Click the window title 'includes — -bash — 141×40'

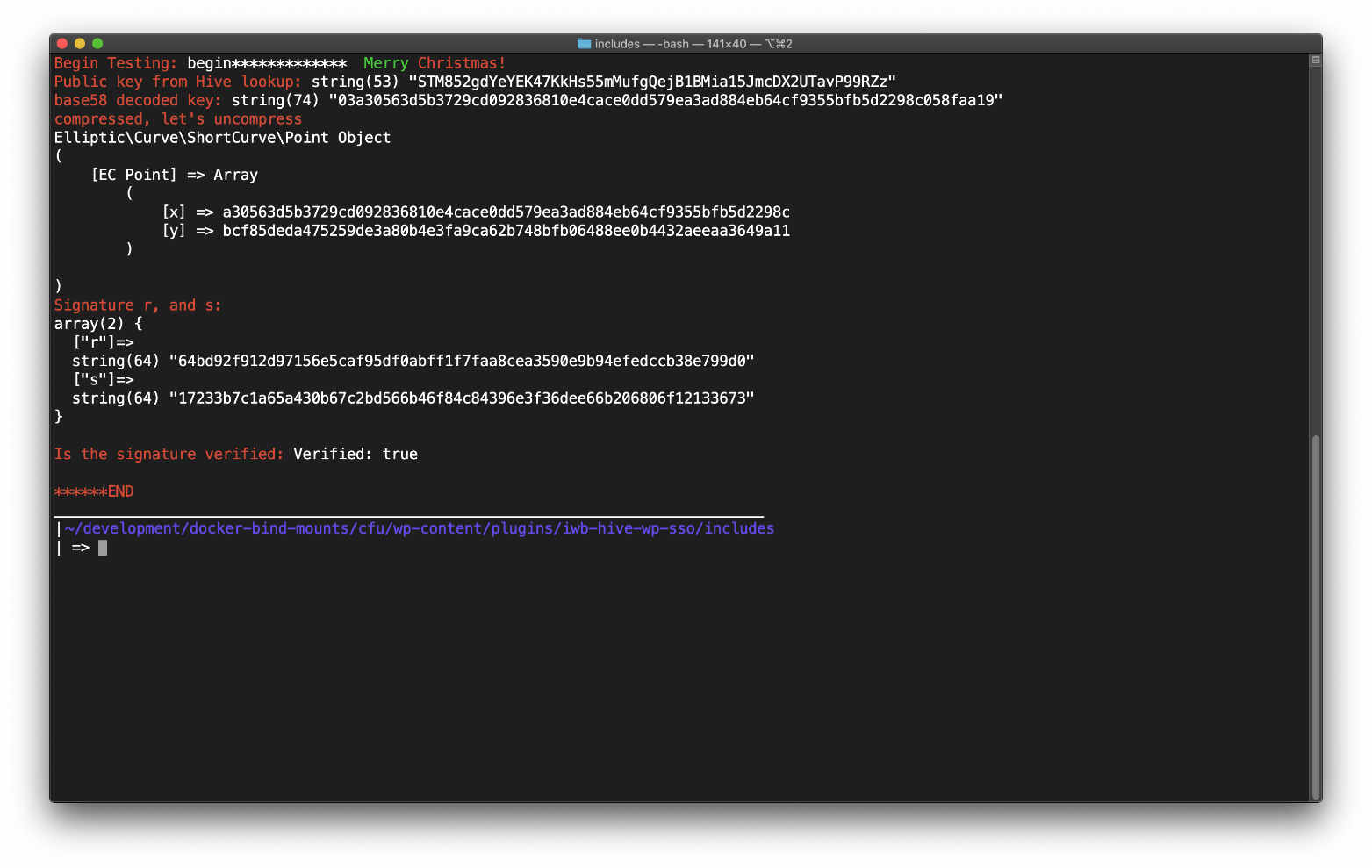pos(671,44)
